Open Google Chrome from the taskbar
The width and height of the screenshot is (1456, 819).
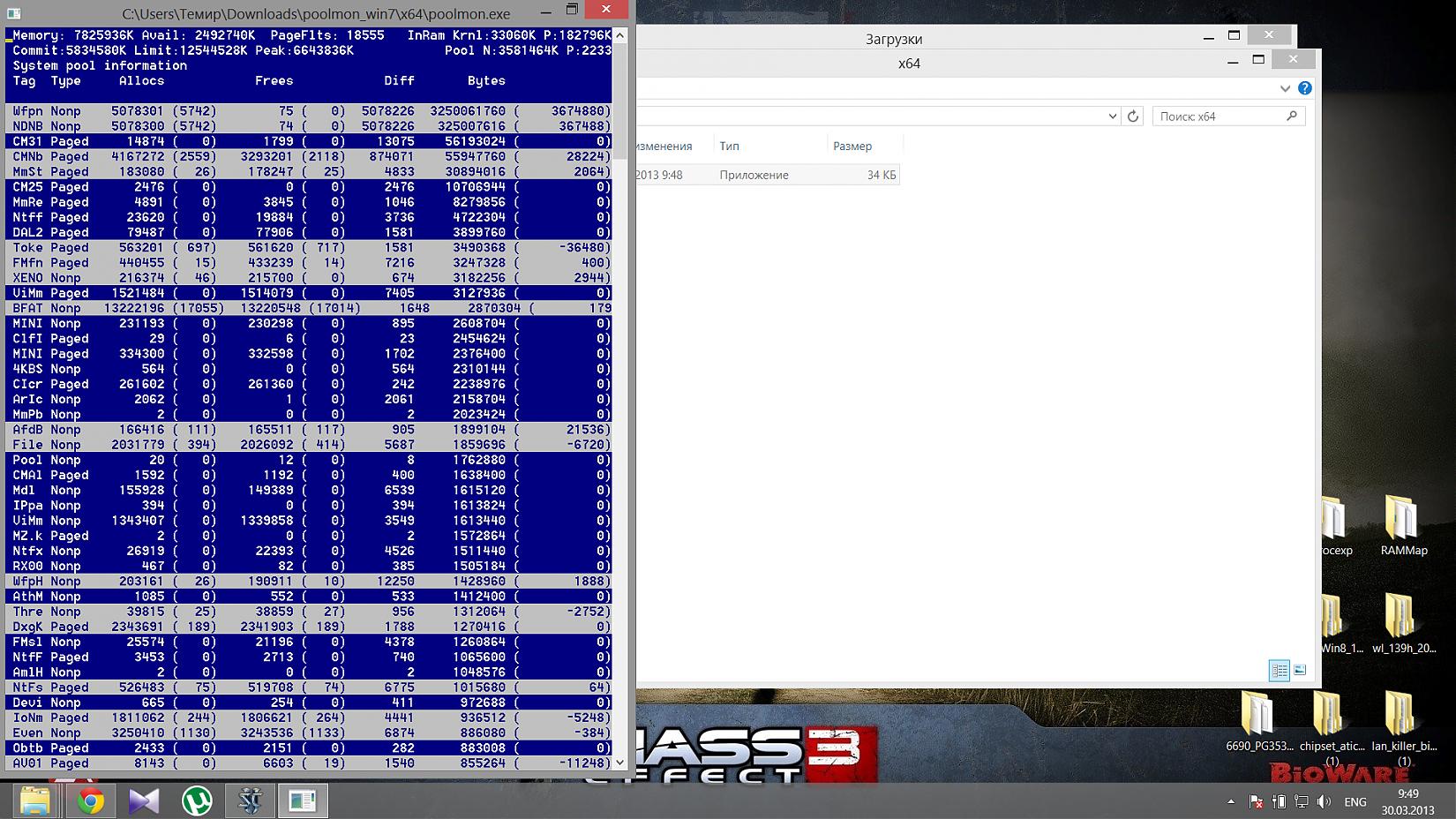[x=90, y=801]
